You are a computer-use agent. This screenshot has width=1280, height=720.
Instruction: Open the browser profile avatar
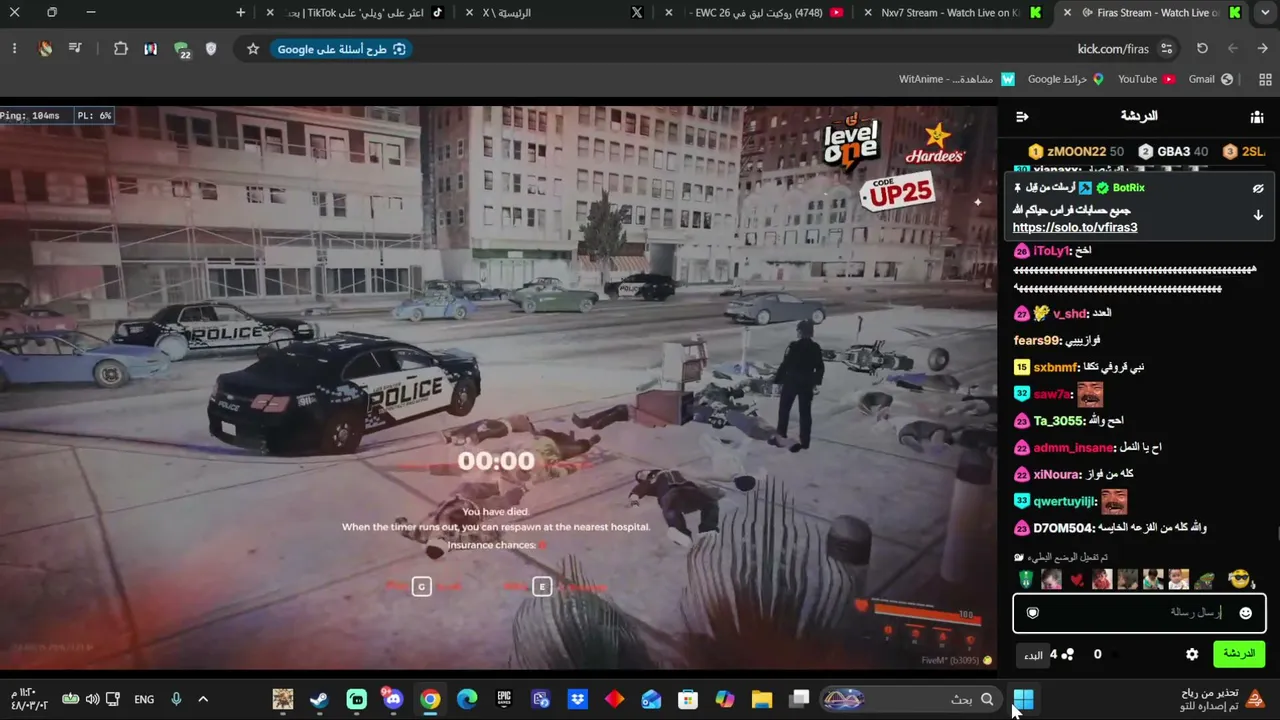pyautogui.click(x=45, y=49)
